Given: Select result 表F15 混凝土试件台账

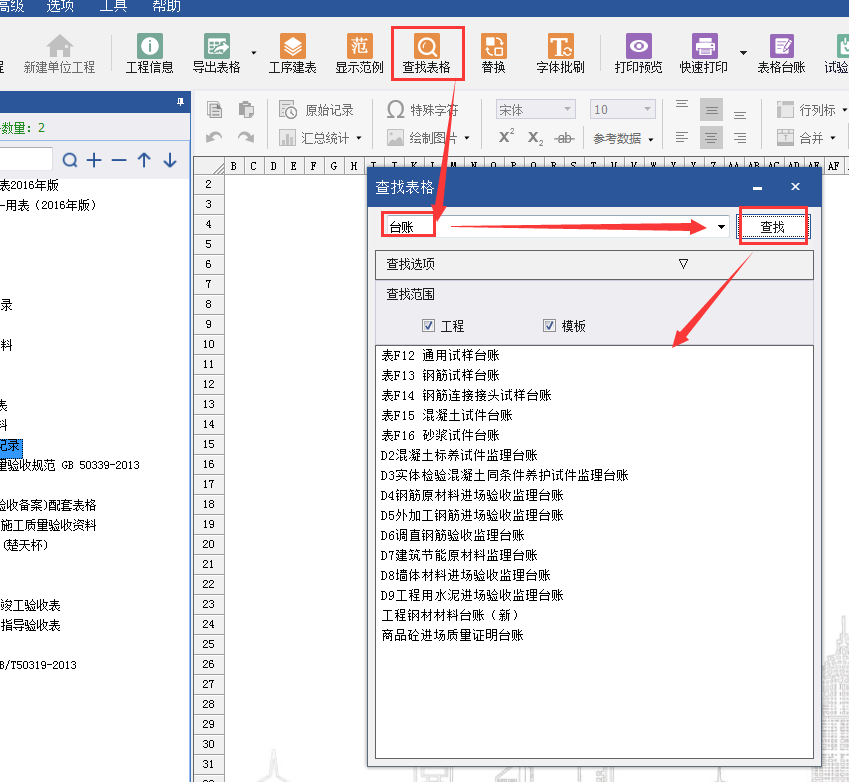Looking at the screenshot, I should point(447,415).
